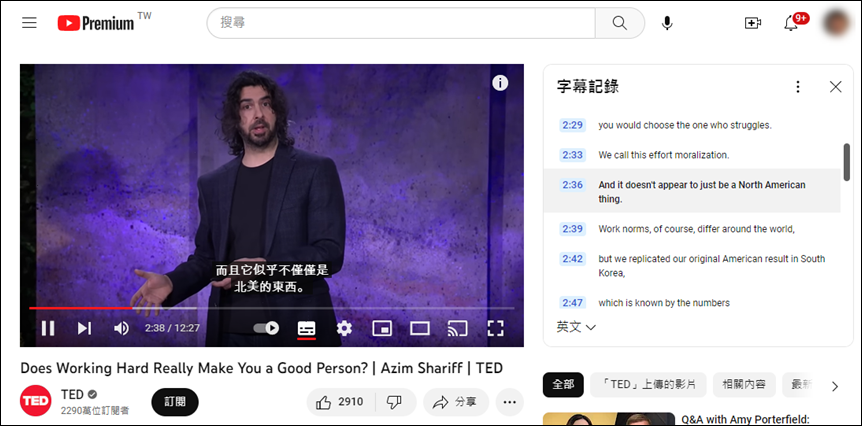The width and height of the screenshot is (862, 426).
Task: Click the 分享 share button
Action: click(x=455, y=402)
